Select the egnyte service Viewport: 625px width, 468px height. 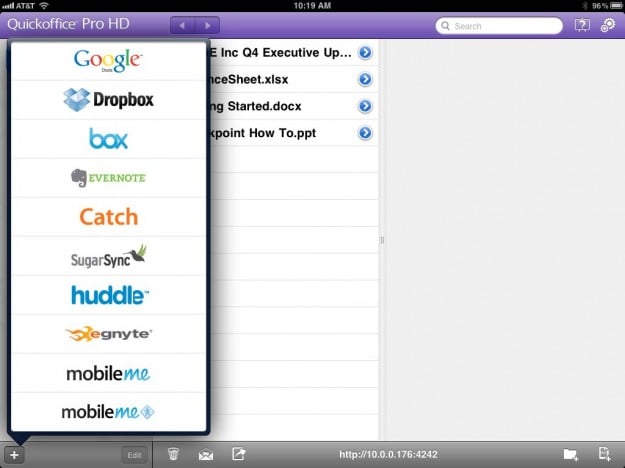(x=108, y=334)
